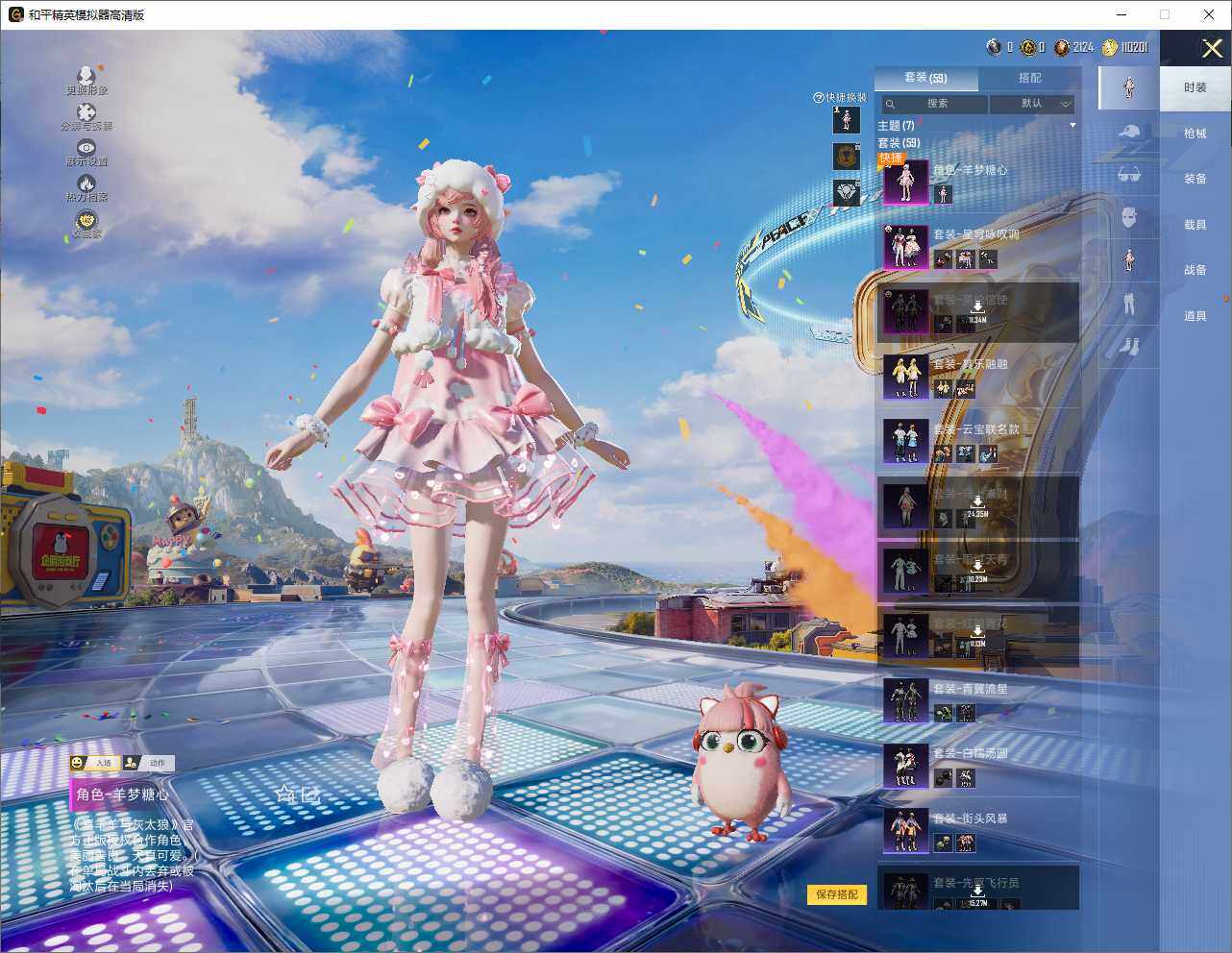Screen dimensions: 1232x953
Task: Select third quick-outfit slot with diamond emblem
Action: (x=846, y=192)
